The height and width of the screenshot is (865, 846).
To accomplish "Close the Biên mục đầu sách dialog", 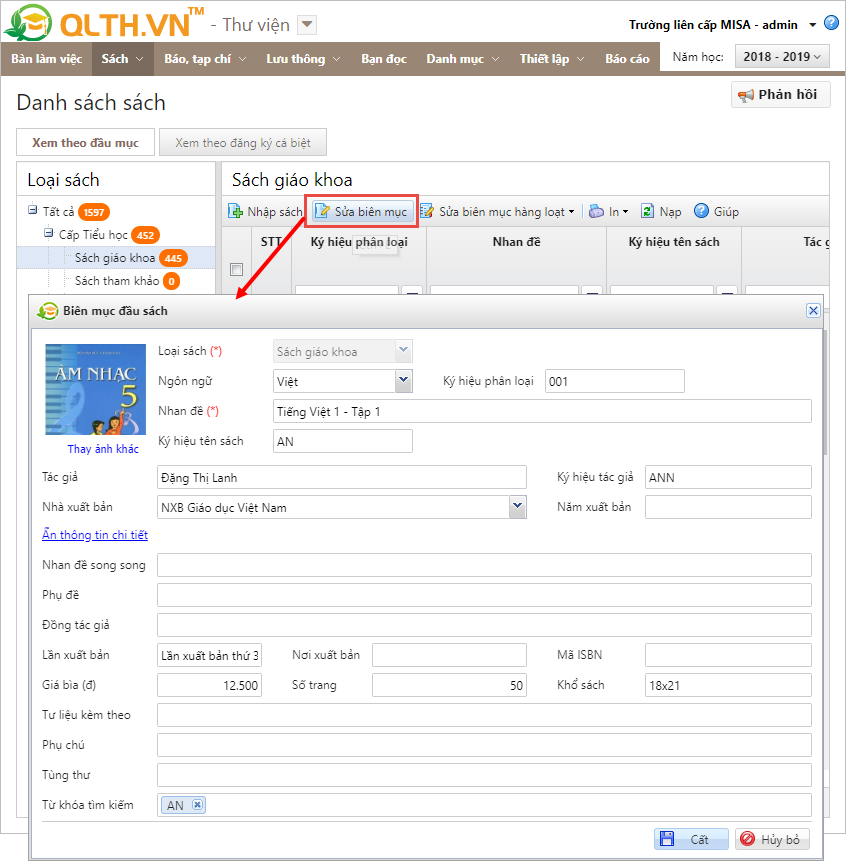I will 813,311.
